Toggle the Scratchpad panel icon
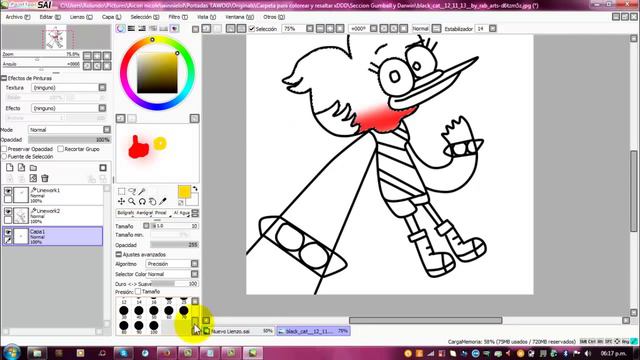Image resolution: width=640 pixels, height=360 pixels. 174,29
